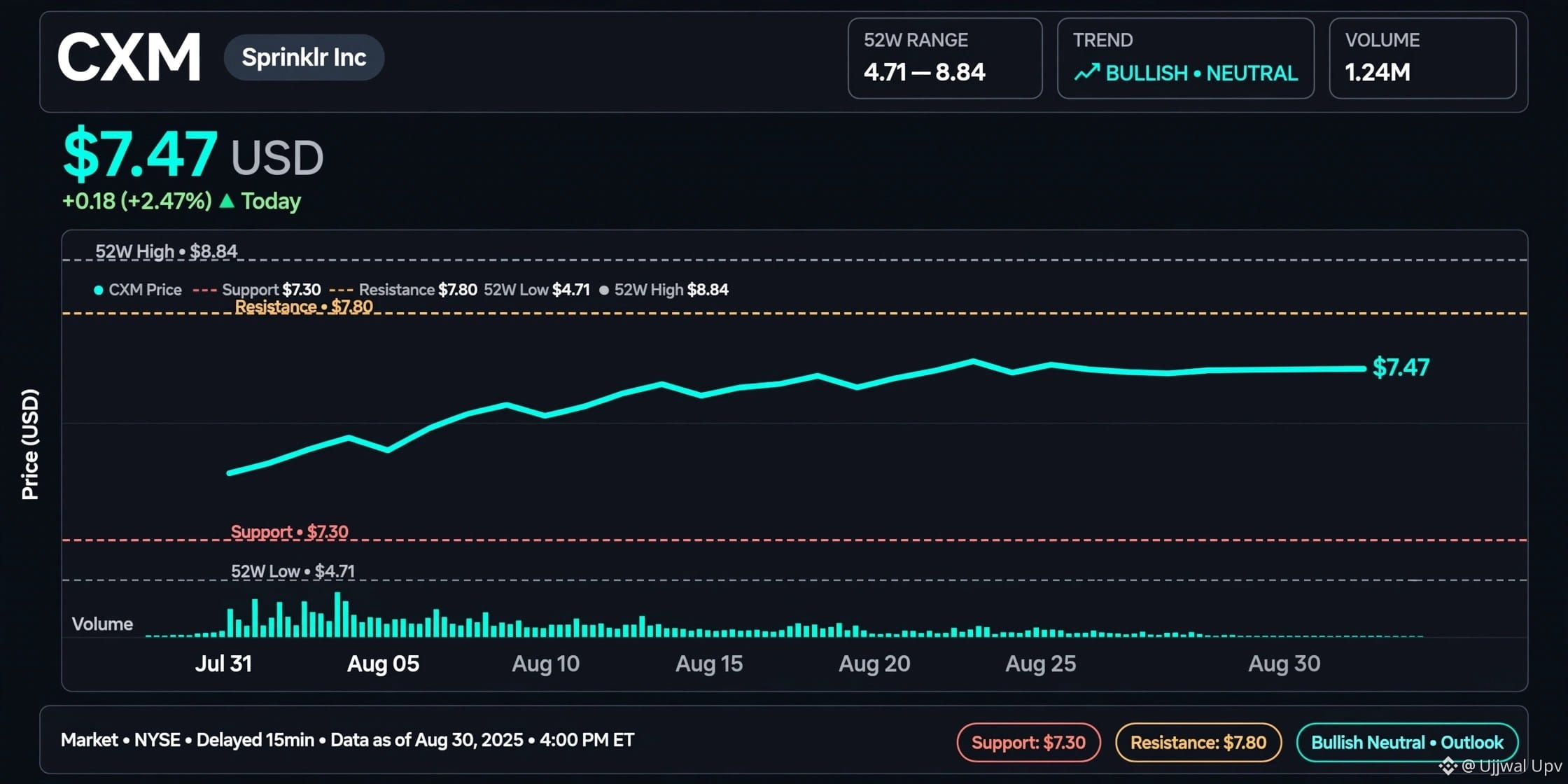Click the 52W High • $8.84 line label

point(167,251)
